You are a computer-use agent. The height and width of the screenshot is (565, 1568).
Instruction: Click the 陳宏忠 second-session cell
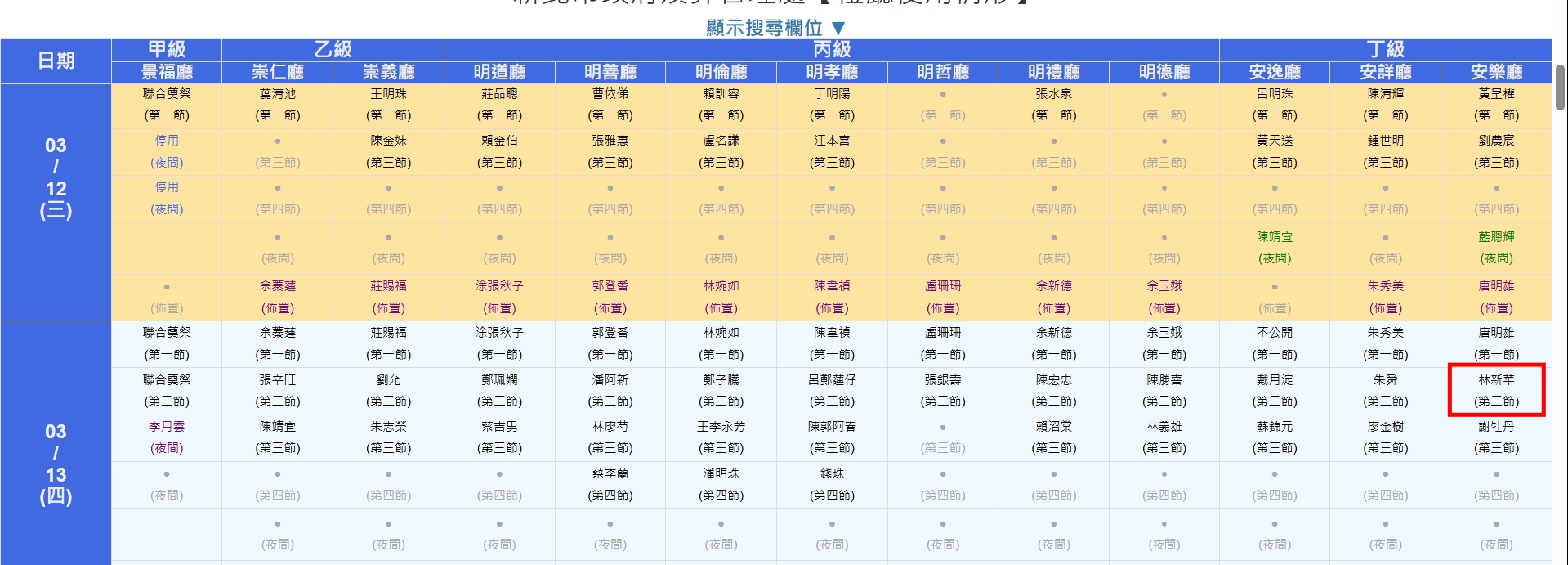click(1053, 391)
